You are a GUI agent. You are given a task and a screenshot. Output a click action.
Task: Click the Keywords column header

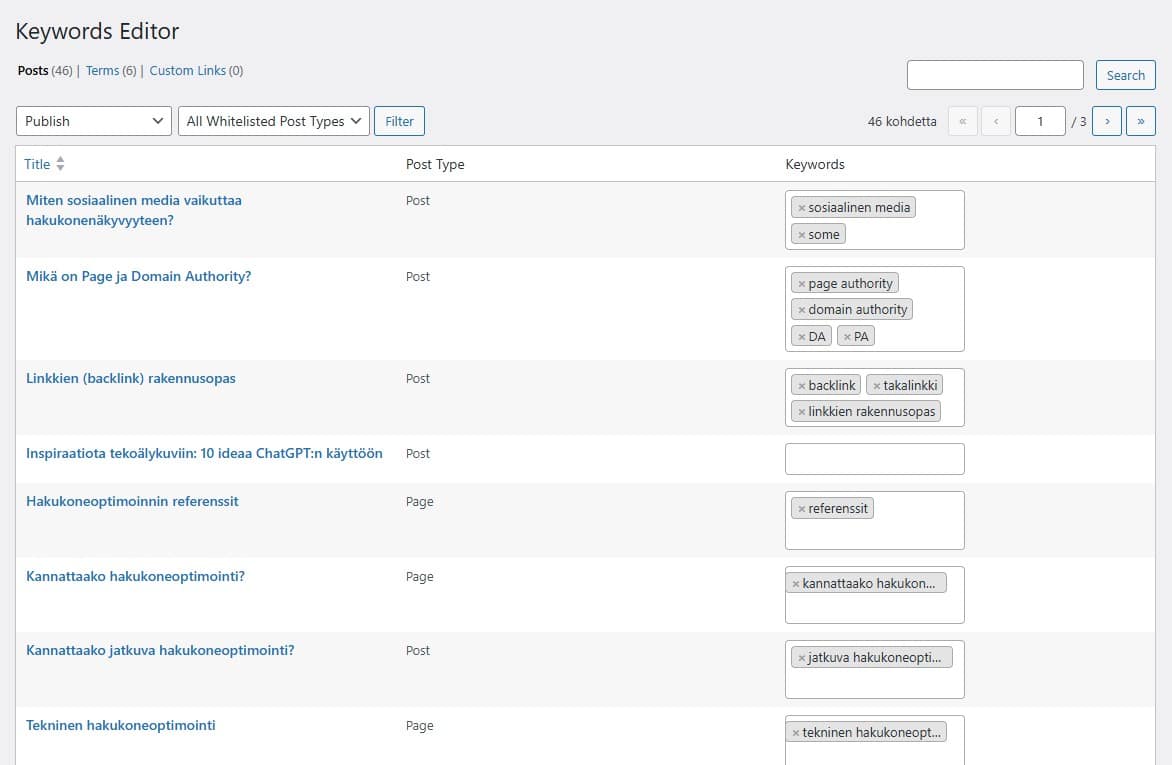(x=815, y=164)
